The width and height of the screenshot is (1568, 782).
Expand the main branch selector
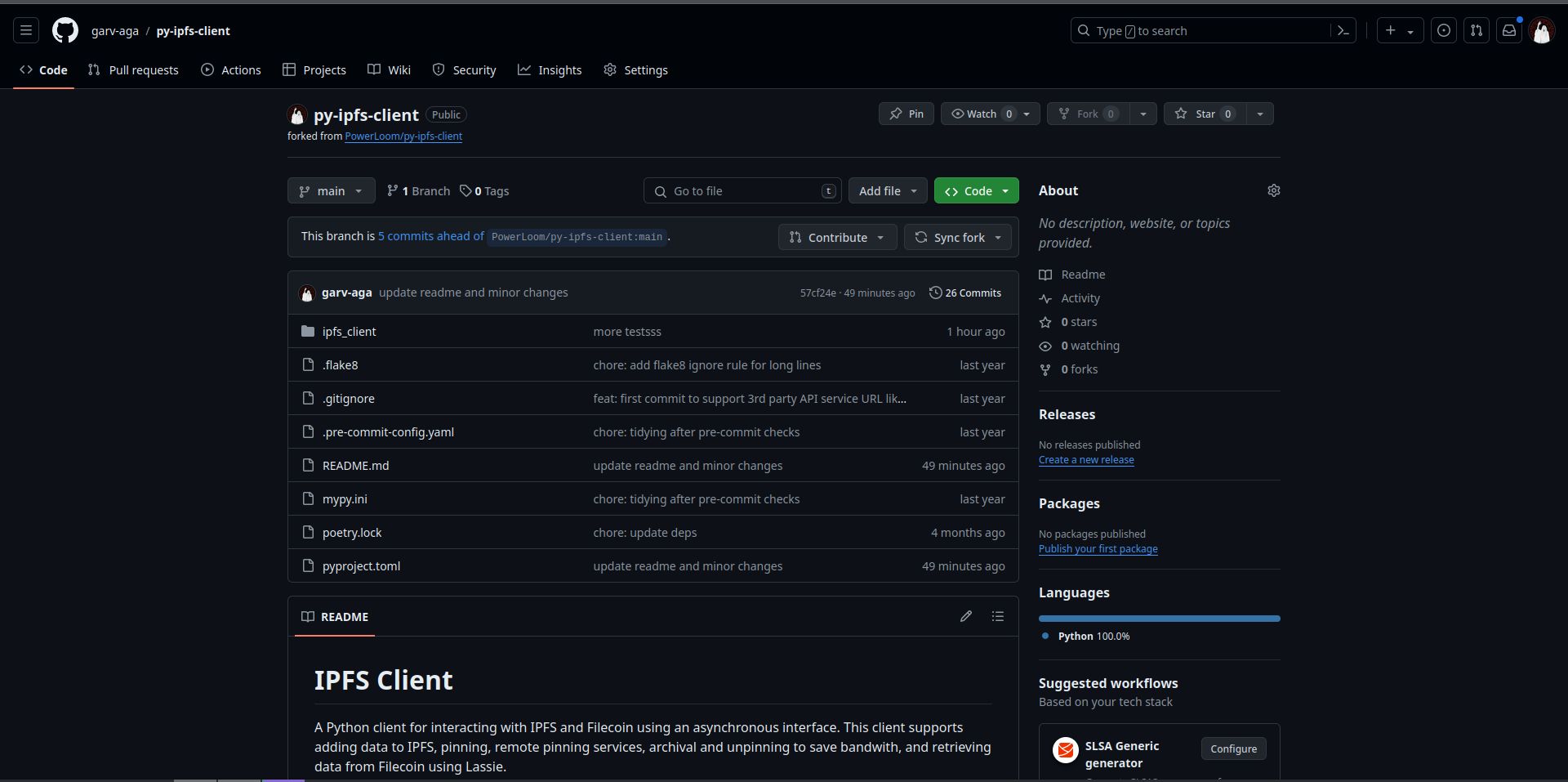[331, 190]
